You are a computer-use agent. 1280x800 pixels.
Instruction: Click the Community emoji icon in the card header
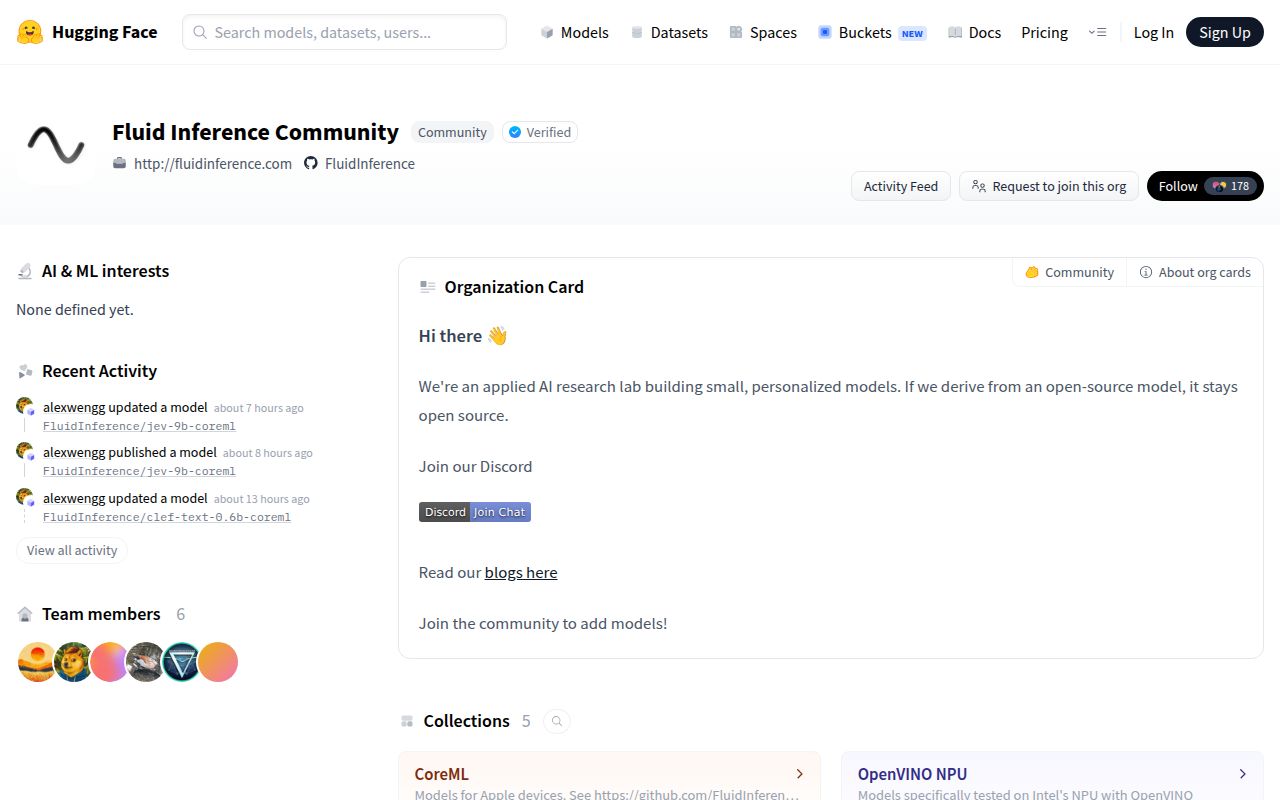pyautogui.click(x=1032, y=272)
